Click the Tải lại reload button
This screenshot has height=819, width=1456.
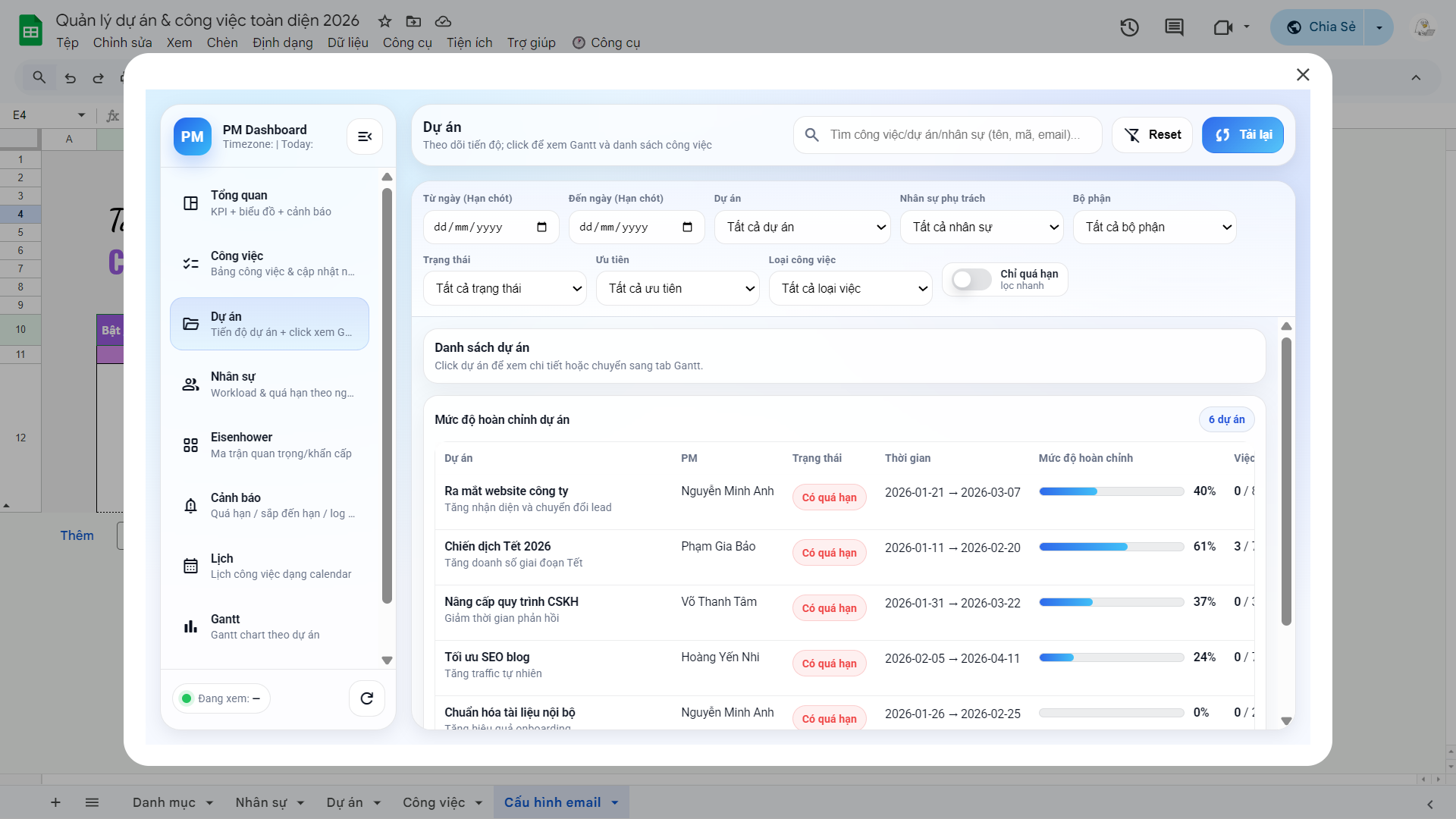click(1243, 135)
